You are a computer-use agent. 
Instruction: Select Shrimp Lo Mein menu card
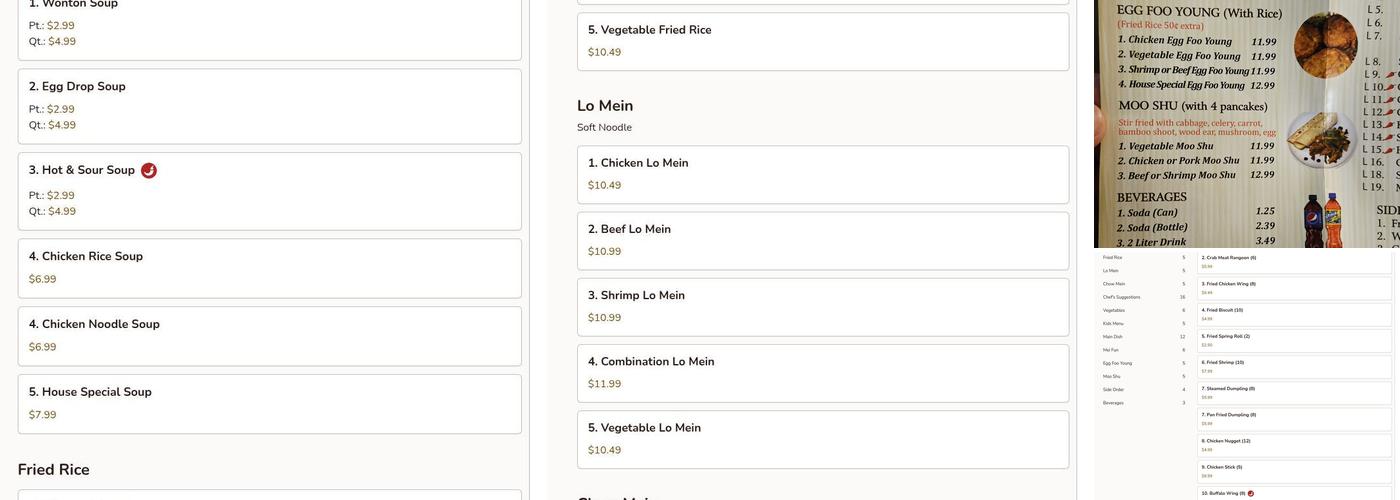[822, 306]
